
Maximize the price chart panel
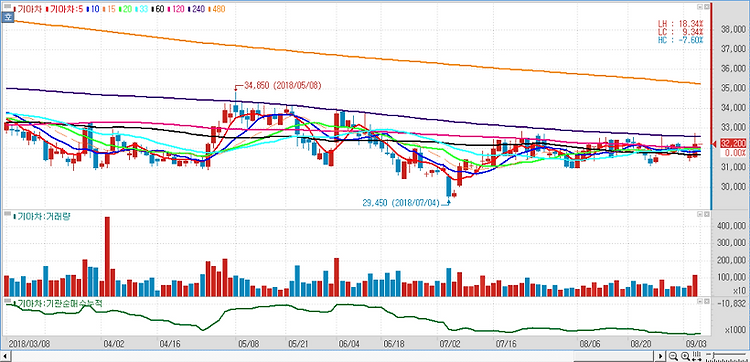(x=699, y=7)
